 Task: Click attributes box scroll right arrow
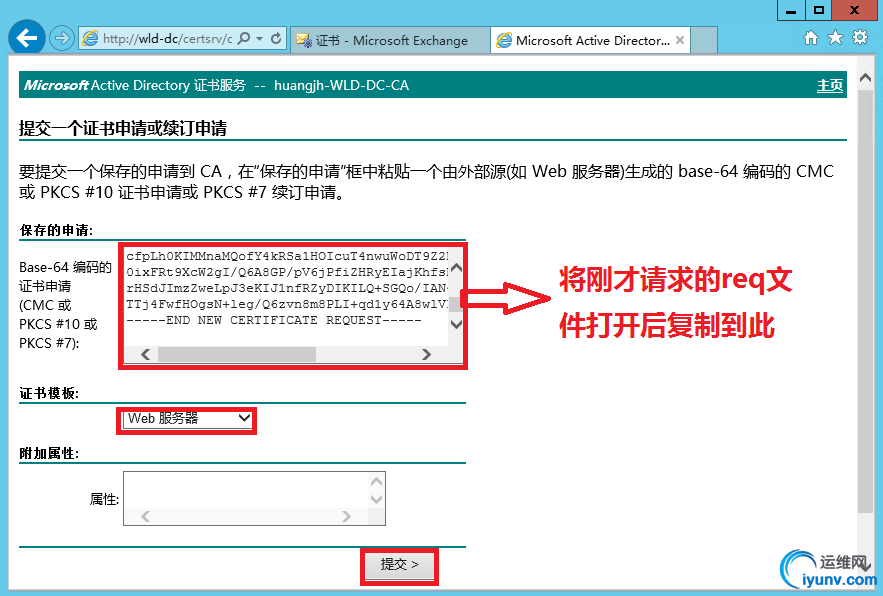click(x=346, y=517)
